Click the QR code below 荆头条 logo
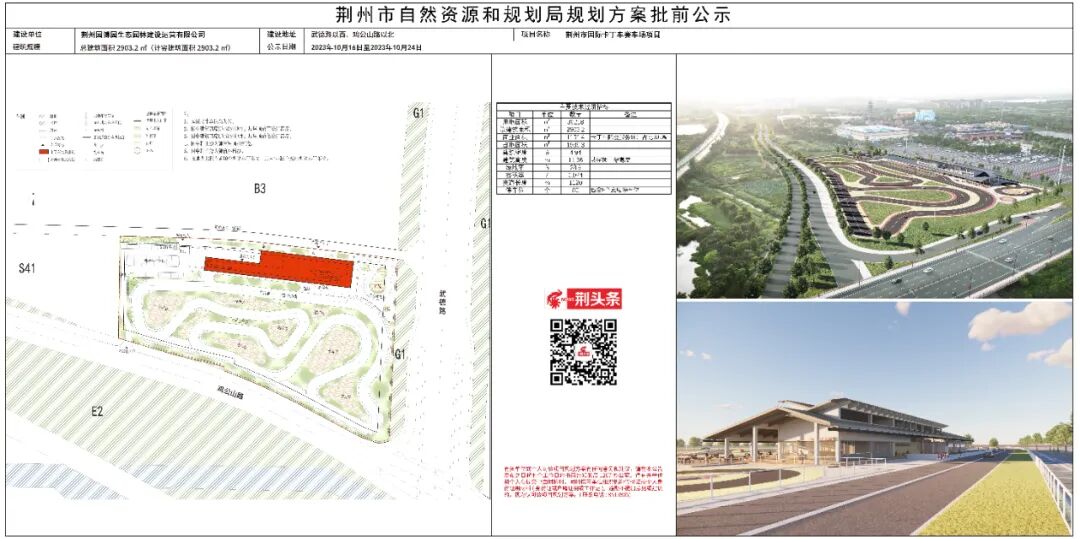1080x539 pixels. 583,352
